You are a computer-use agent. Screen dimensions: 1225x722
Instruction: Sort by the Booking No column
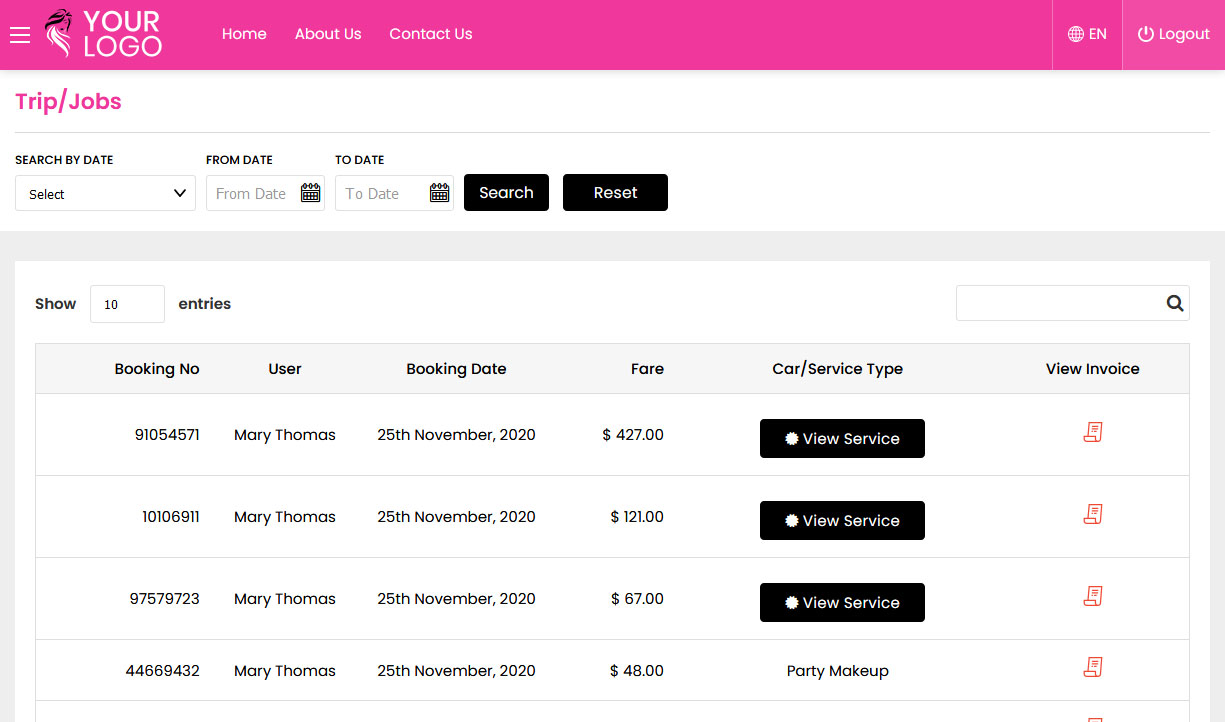point(157,369)
